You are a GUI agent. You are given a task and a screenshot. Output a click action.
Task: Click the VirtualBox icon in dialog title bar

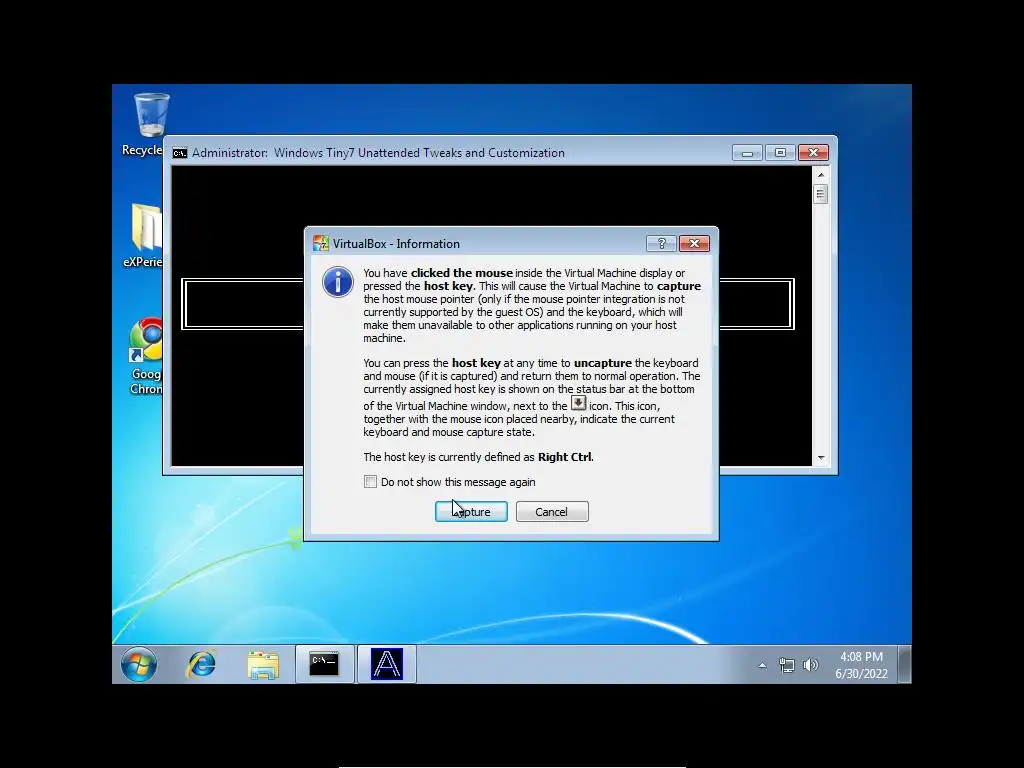pos(321,244)
